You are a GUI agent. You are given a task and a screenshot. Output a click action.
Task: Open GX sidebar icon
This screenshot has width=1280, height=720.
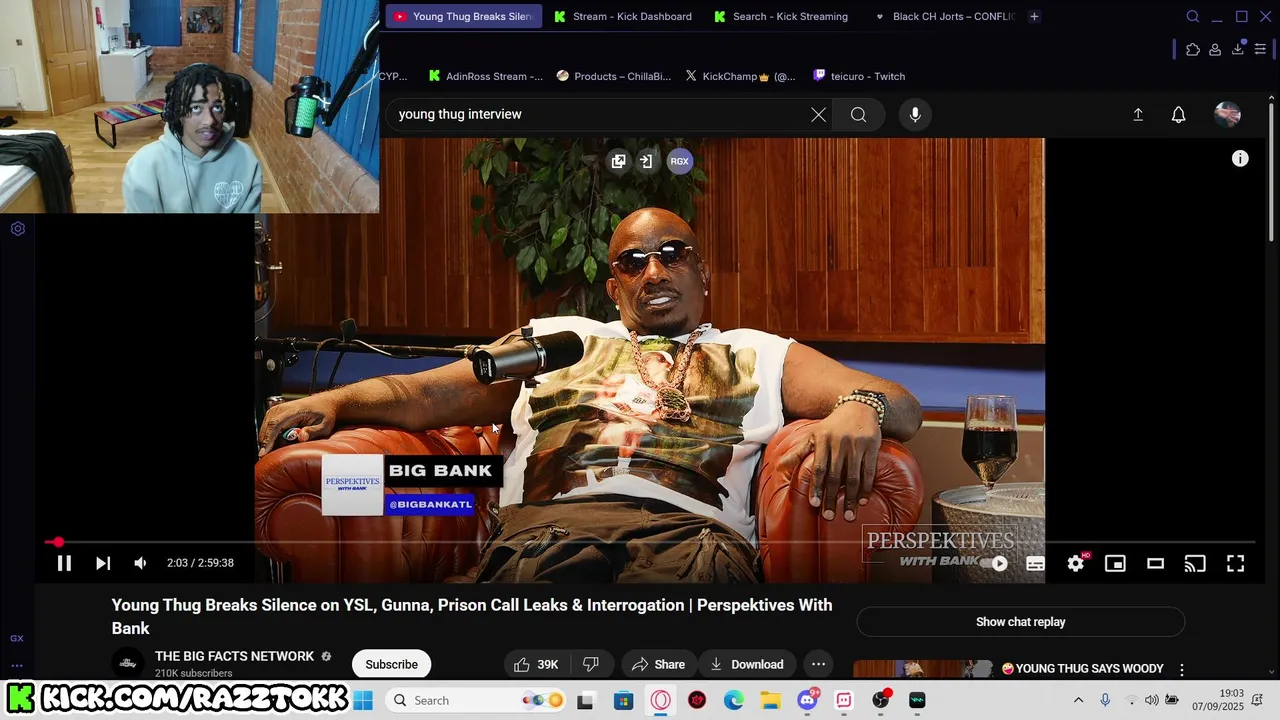point(17,638)
